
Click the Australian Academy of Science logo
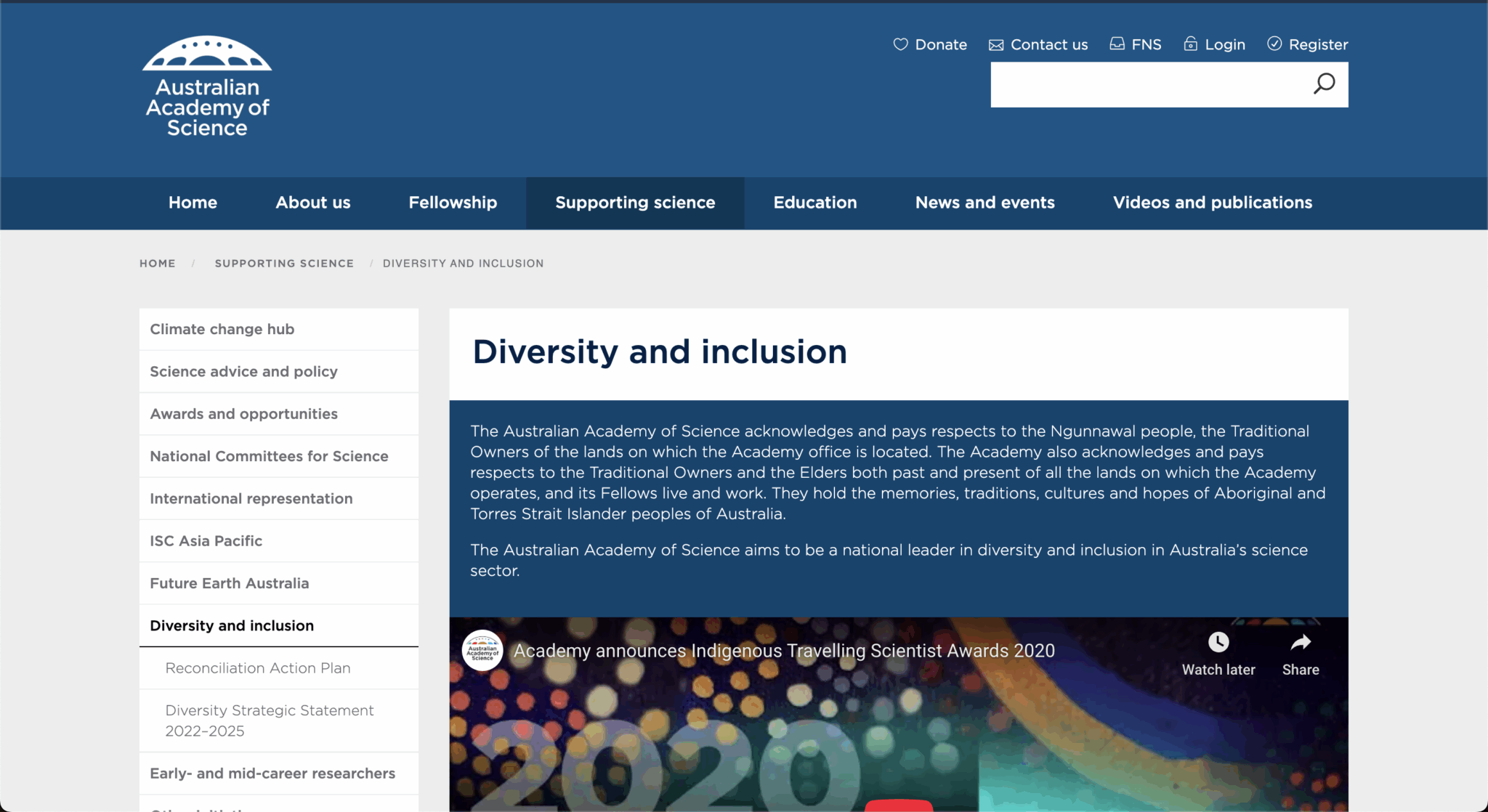[207, 86]
